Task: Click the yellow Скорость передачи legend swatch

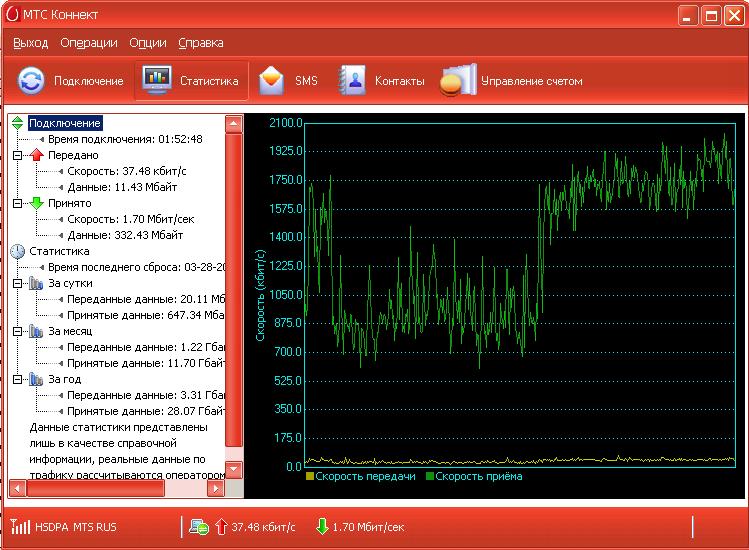Action: tap(310, 476)
